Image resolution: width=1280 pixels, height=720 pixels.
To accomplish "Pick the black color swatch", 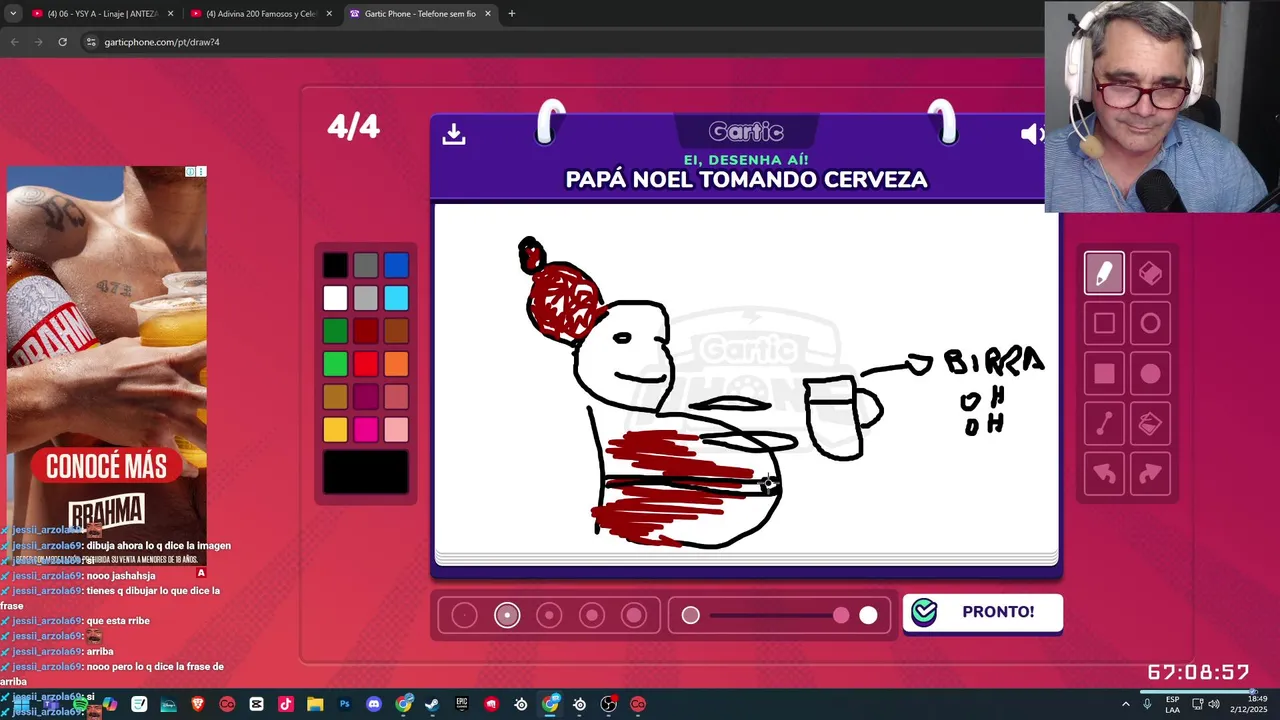I will coord(335,265).
